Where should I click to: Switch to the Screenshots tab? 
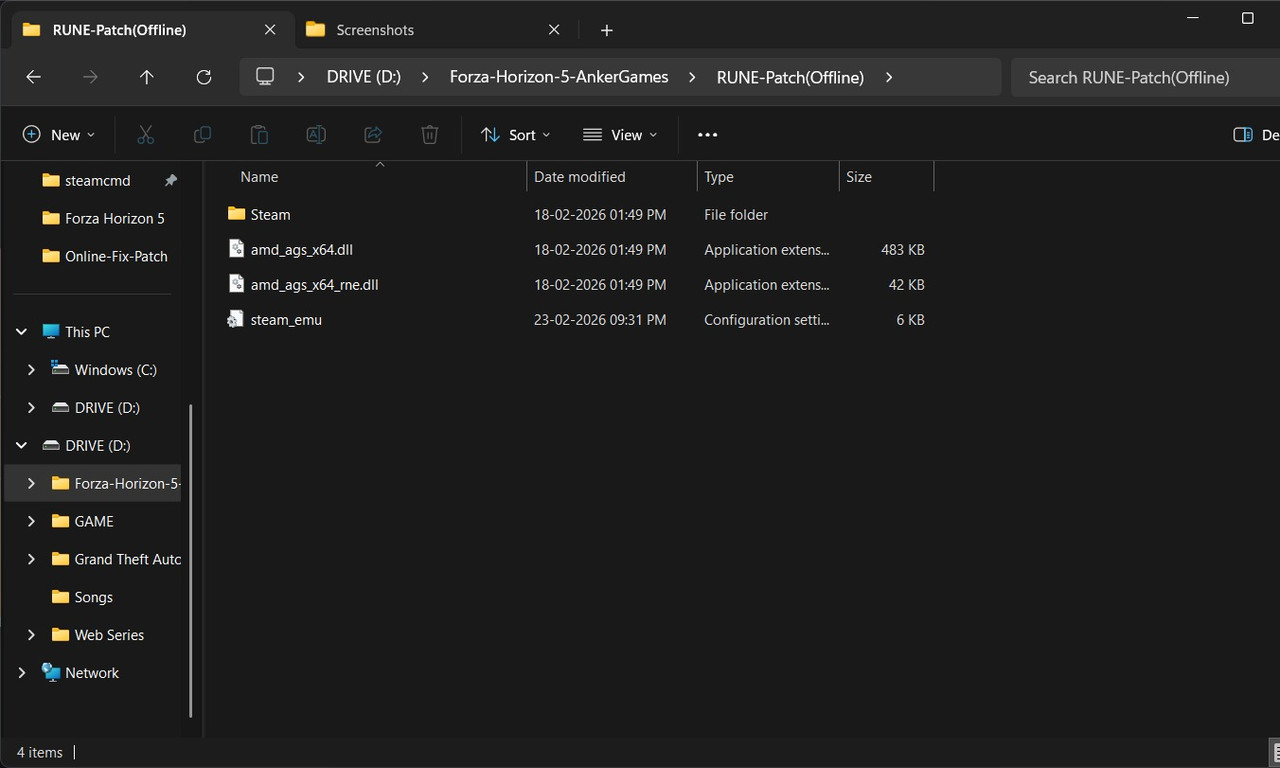[x=434, y=30]
